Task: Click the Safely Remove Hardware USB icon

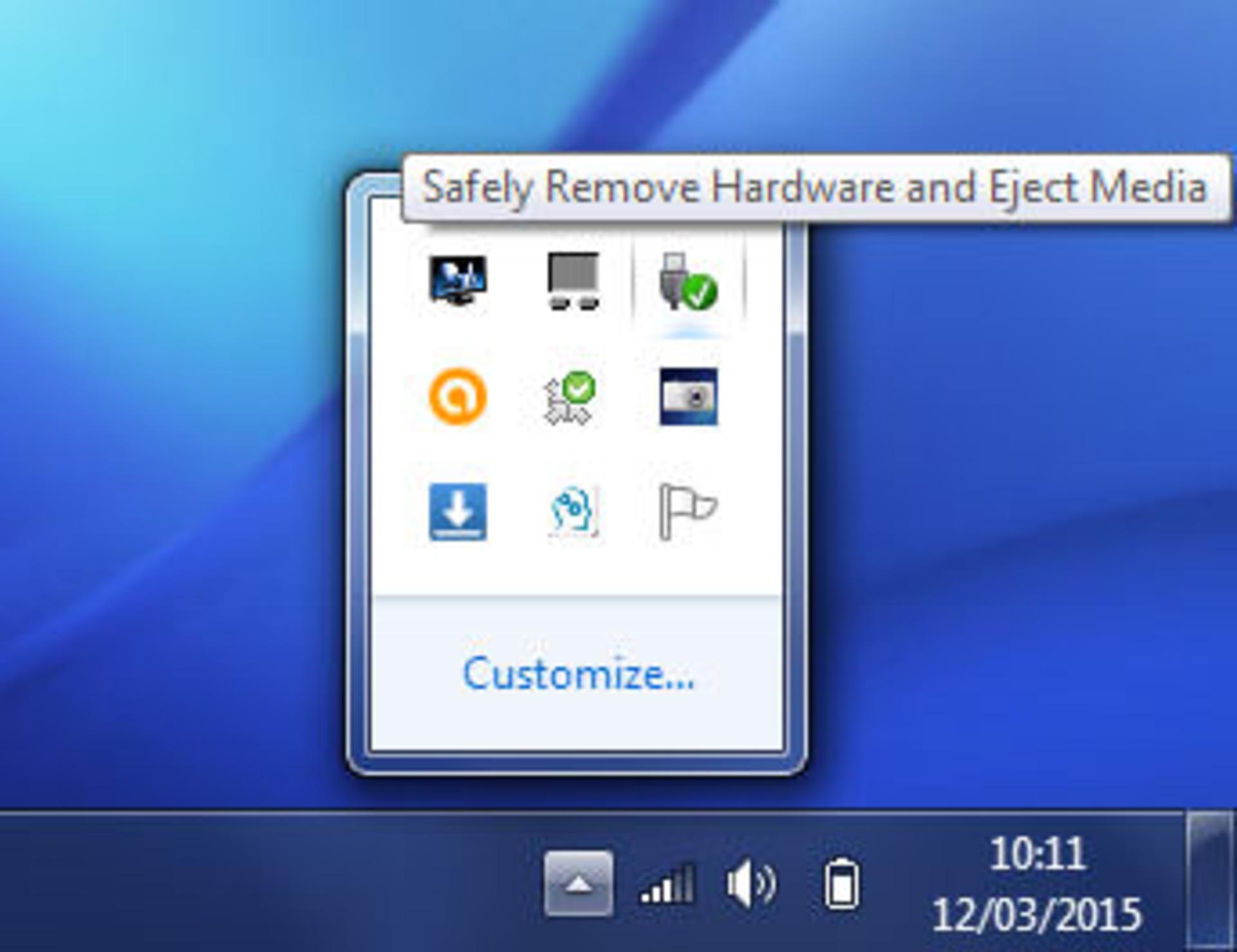Action: [x=688, y=281]
